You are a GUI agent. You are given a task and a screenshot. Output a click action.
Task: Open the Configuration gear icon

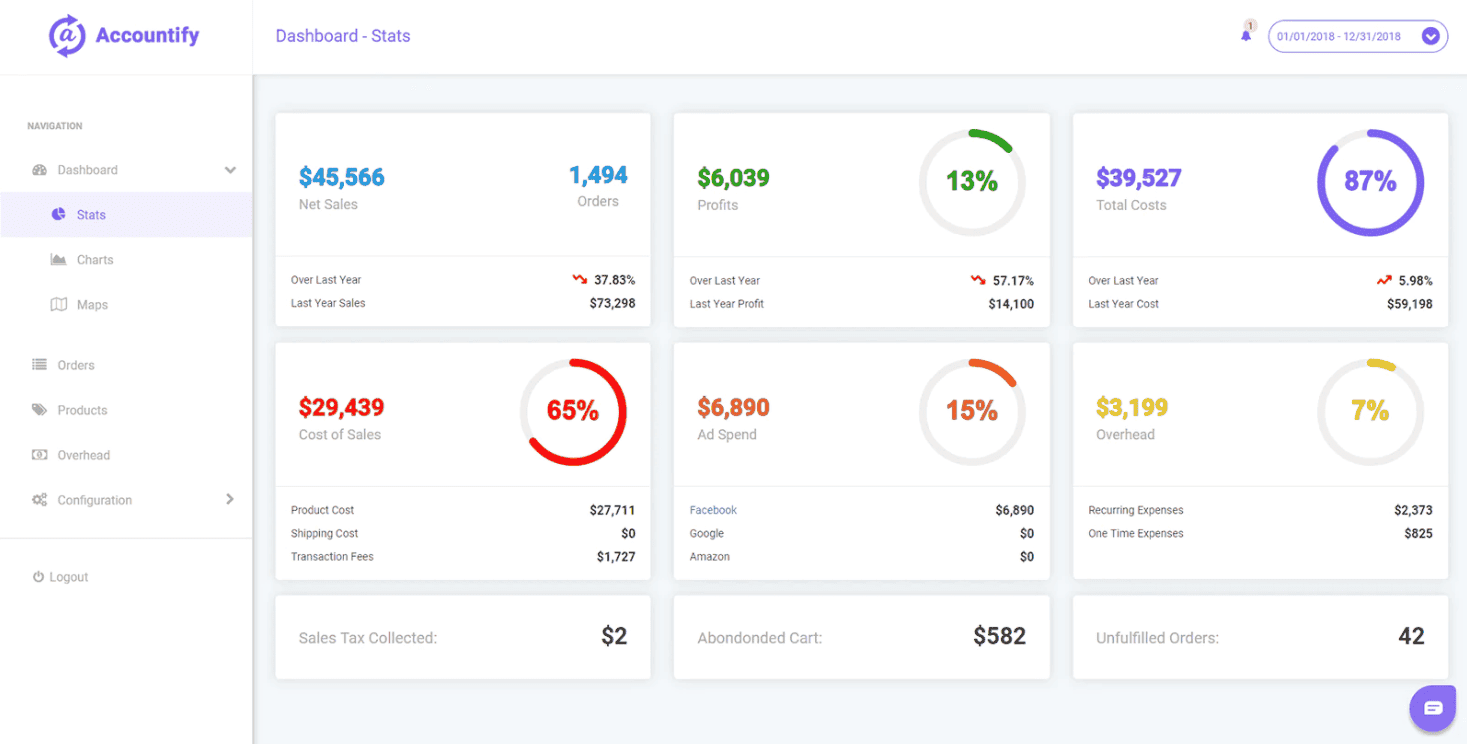click(x=38, y=499)
